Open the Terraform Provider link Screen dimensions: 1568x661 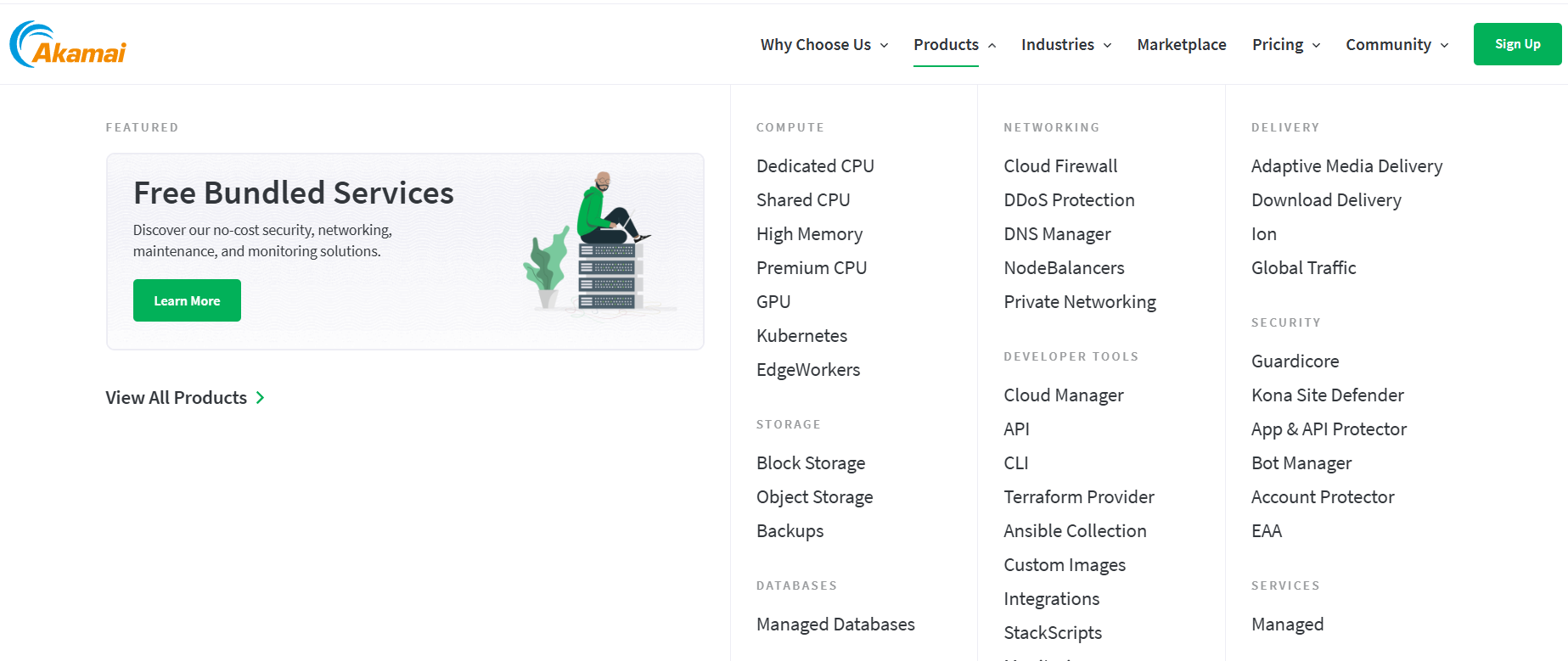point(1078,497)
